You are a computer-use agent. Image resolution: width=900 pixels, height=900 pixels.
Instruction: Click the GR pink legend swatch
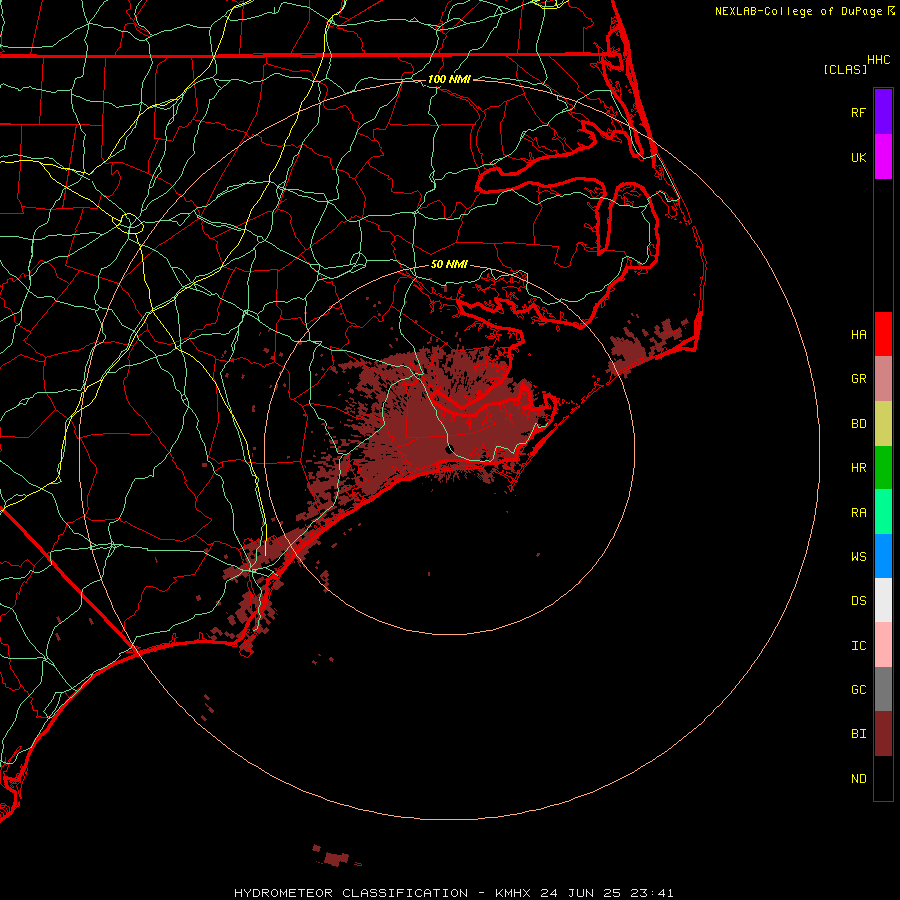[883, 379]
